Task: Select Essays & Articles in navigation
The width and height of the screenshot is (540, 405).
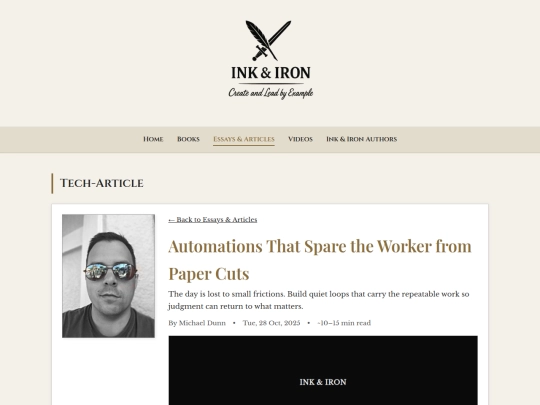Action: [x=244, y=139]
